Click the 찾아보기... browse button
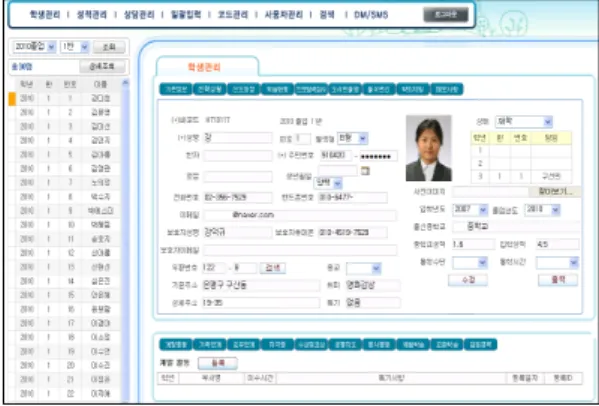This screenshot has width=599, height=406. pos(555,191)
